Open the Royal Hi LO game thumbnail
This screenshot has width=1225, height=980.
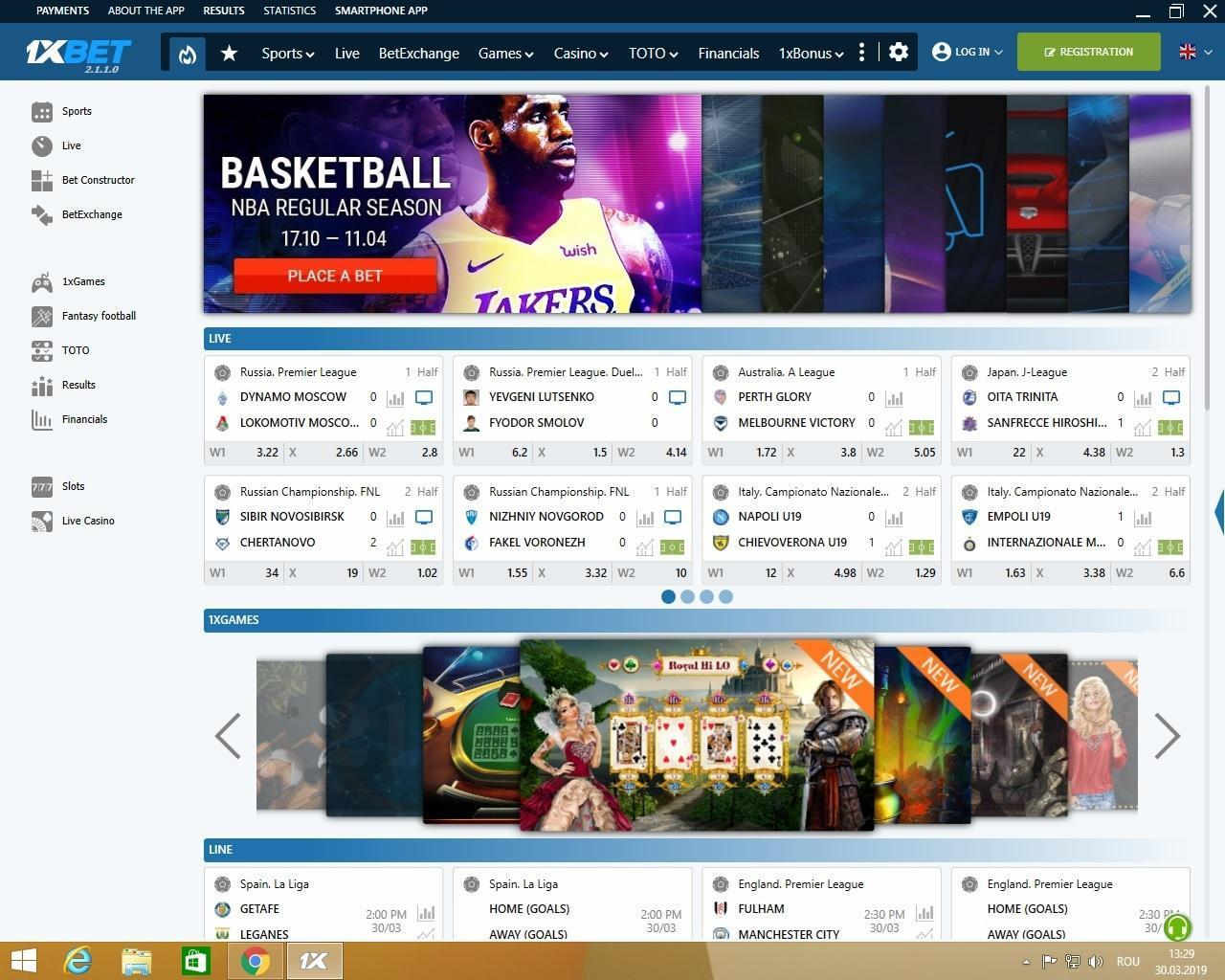click(x=697, y=735)
